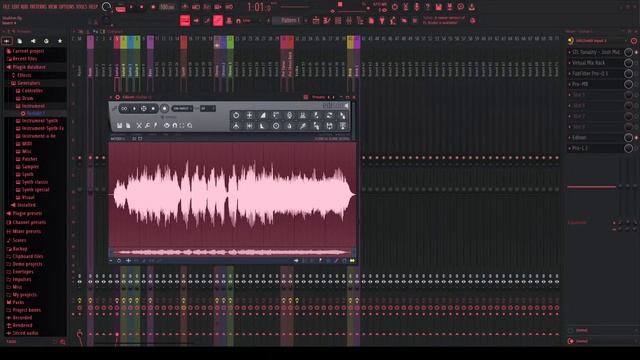Select Sliced audio folder in browser
Screen dimensions: 640x360
coord(25,333)
